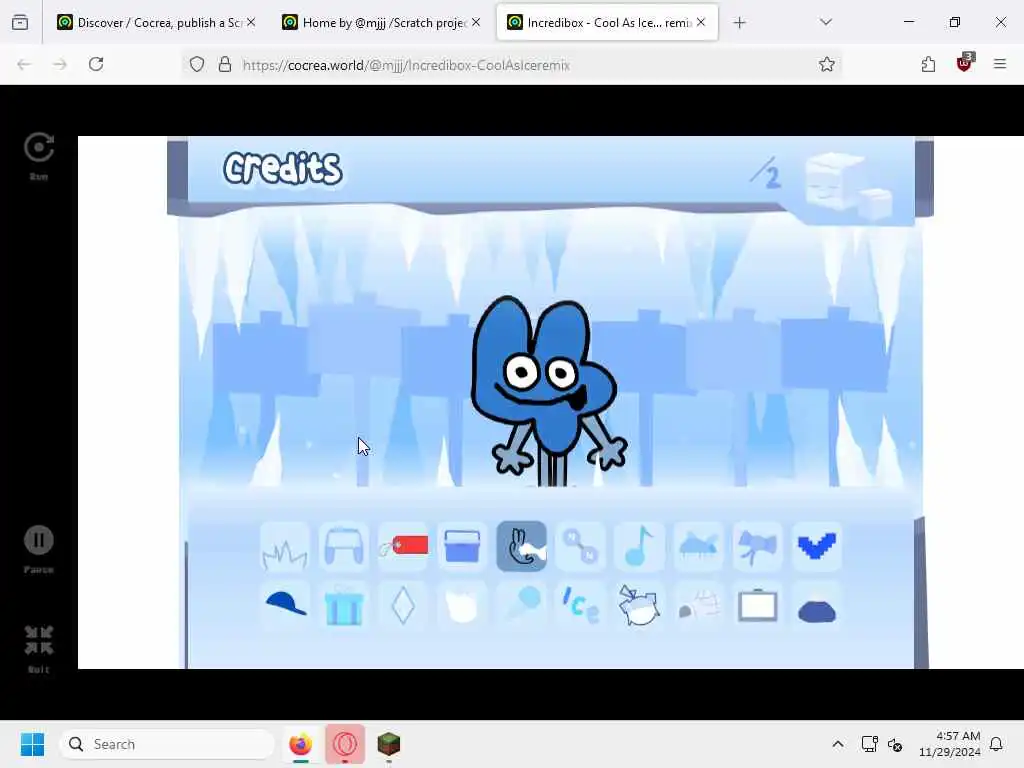The height and width of the screenshot is (768, 1024).
Task: Open the clock showing 4:57 AM
Action: [950, 744]
